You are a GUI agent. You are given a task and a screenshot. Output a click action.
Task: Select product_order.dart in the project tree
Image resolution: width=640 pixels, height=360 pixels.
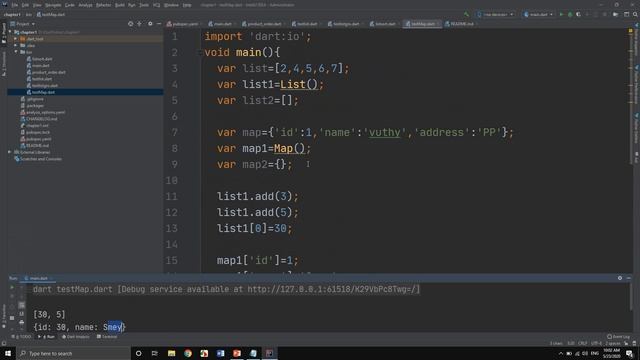pos(49,72)
